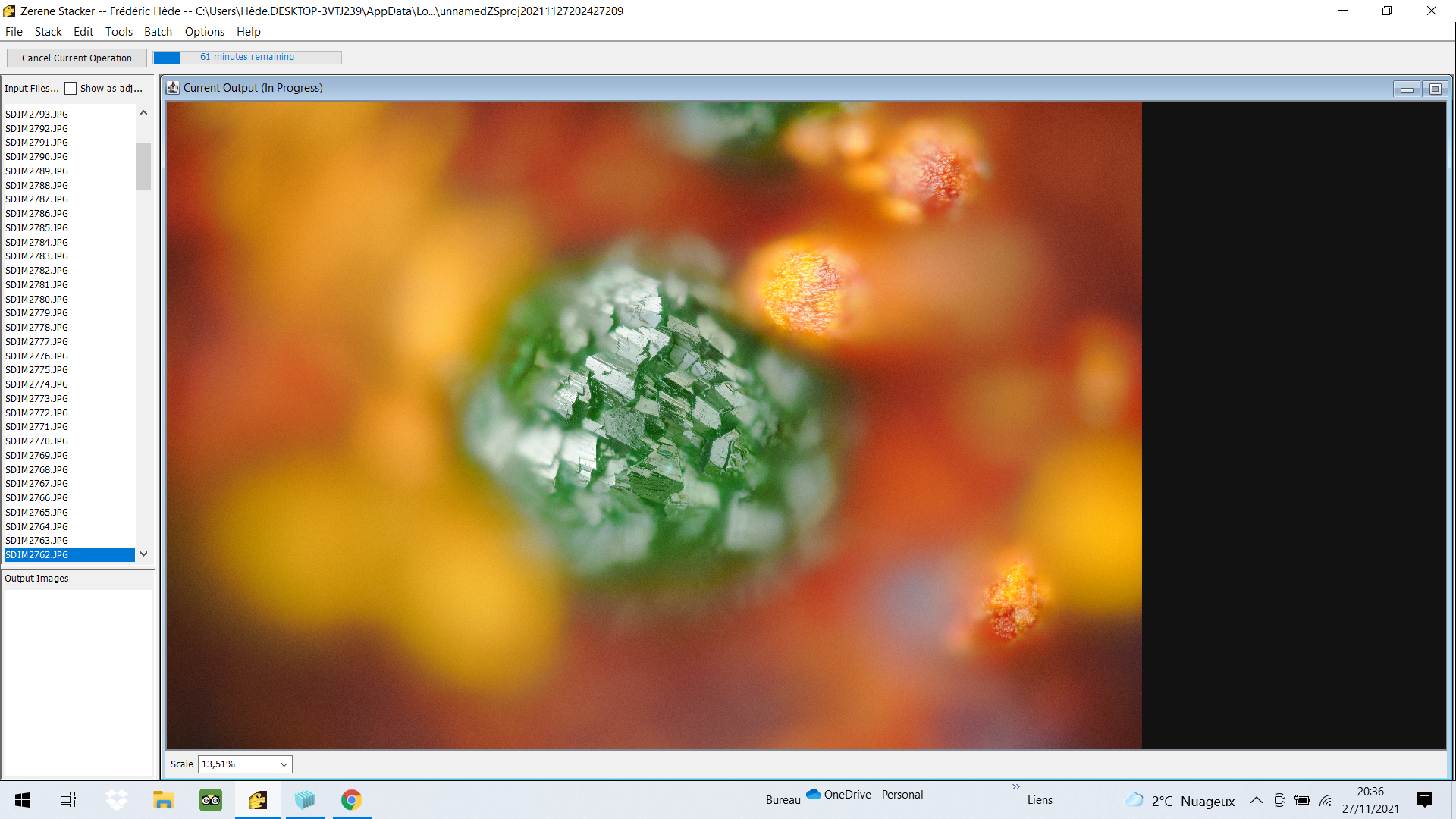Screen dimensions: 1456x819
Task: Open the Scale percentage dropdown
Action: click(245, 764)
